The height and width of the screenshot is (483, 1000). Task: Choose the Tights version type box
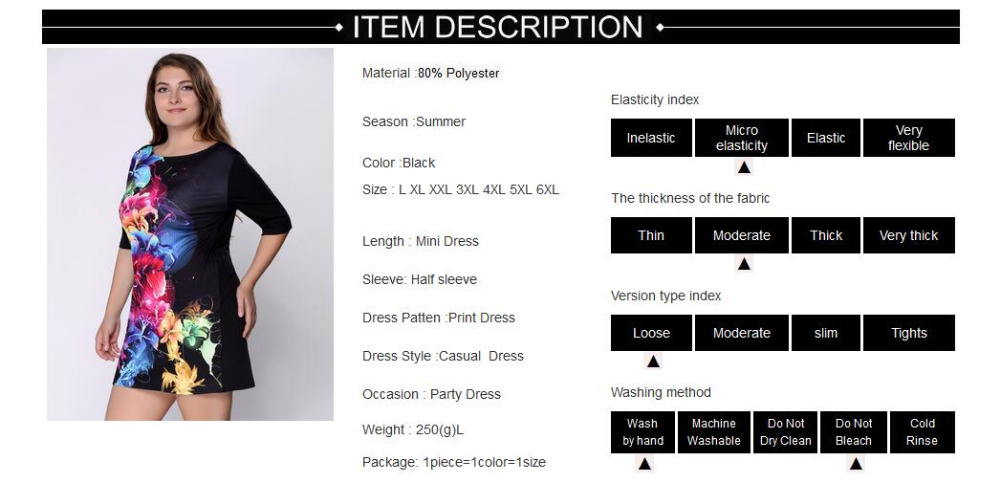coord(909,333)
